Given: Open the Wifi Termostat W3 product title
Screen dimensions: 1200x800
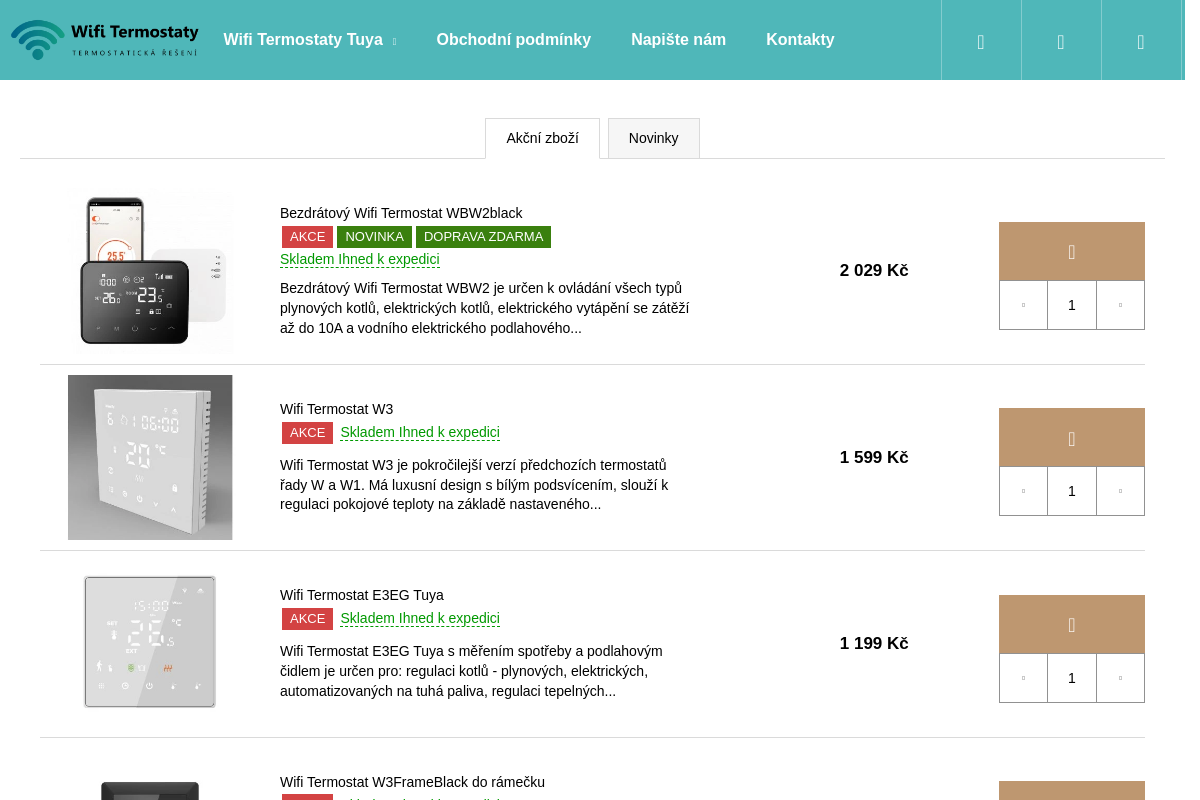Looking at the screenshot, I should coord(336,409).
